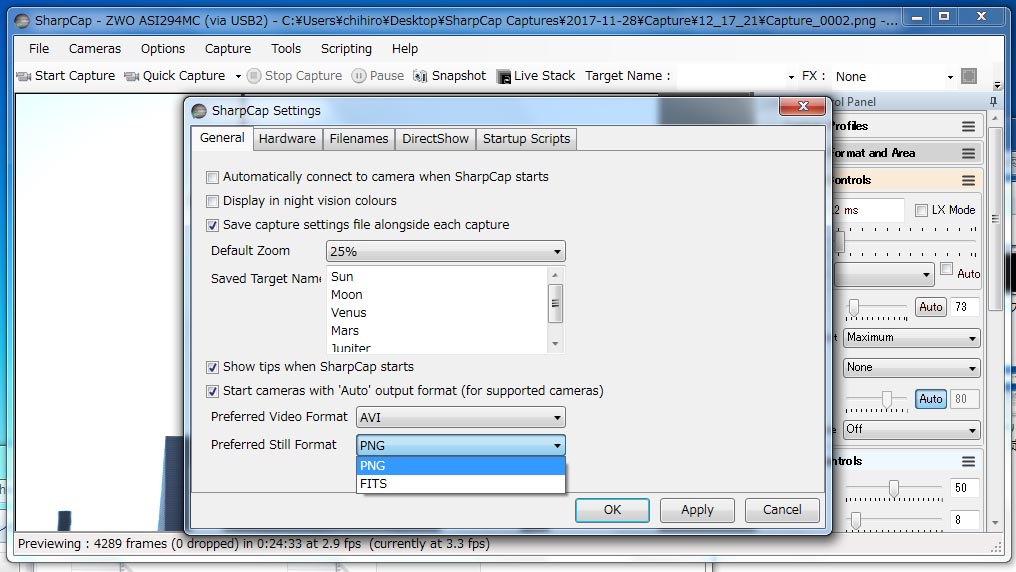Switch to the Startup Scripts tab
Image resolution: width=1016 pixels, height=572 pixels.
coord(526,139)
